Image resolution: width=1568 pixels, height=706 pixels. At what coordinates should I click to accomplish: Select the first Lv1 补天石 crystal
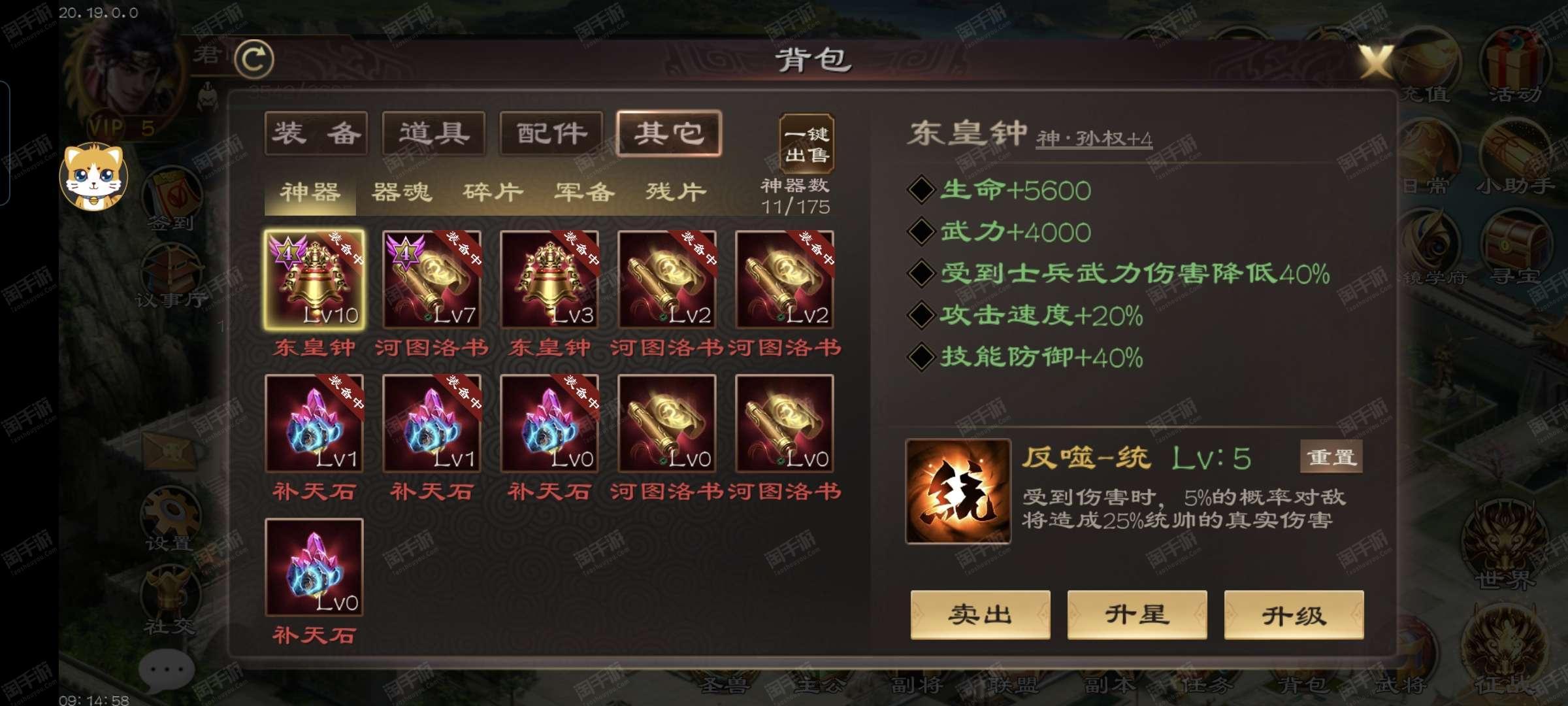pos(314,423)
